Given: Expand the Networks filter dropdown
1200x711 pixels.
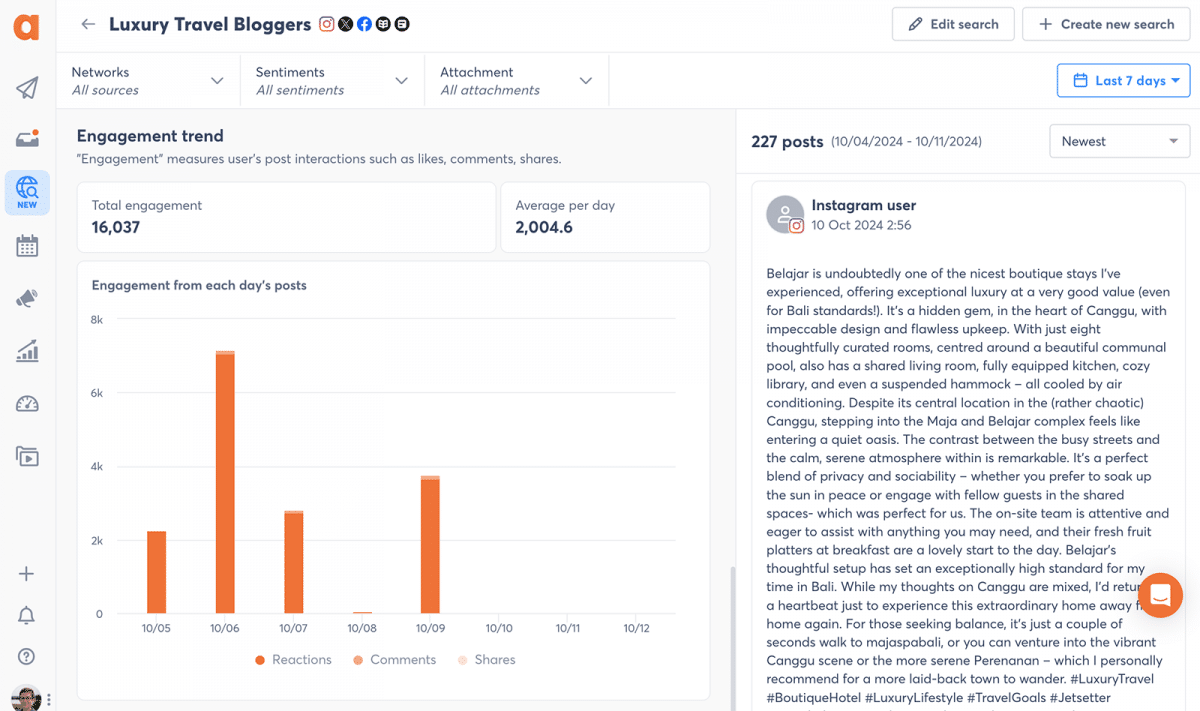Looking at the screenshot, I should [148, 81].
